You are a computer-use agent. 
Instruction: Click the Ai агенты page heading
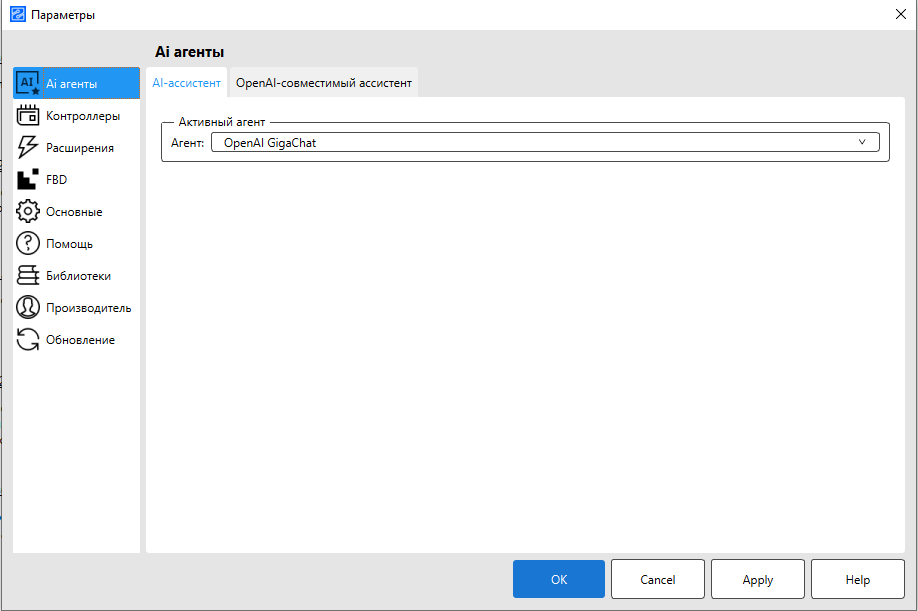pyautogui.click(x=189, y=52)
